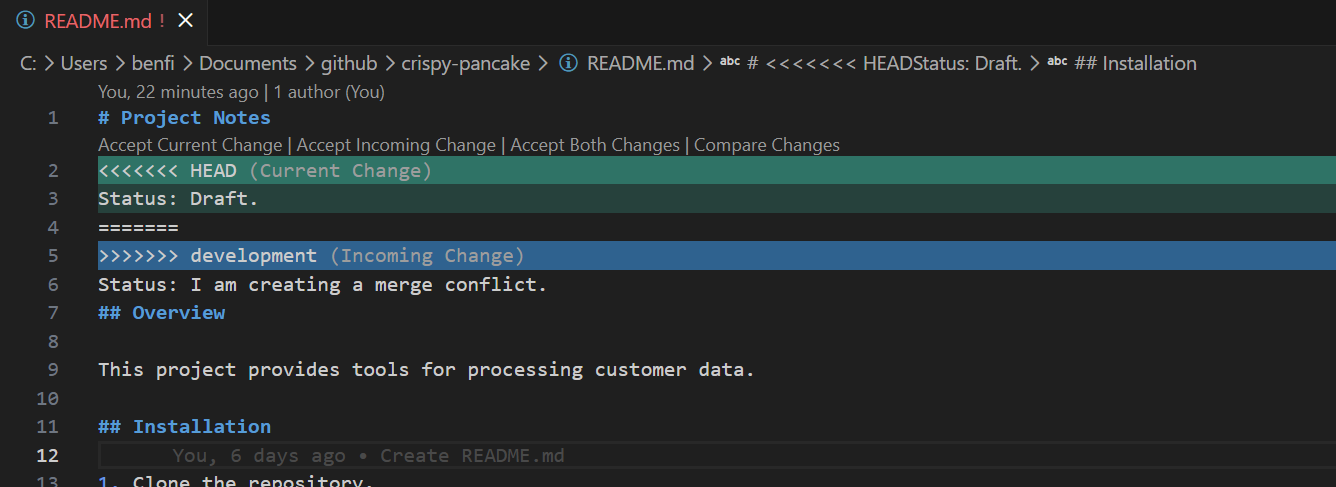Screen dimensions: 1336x487
Task: Accept Incoming Change in merge conflict
Action: coord(396,145)
